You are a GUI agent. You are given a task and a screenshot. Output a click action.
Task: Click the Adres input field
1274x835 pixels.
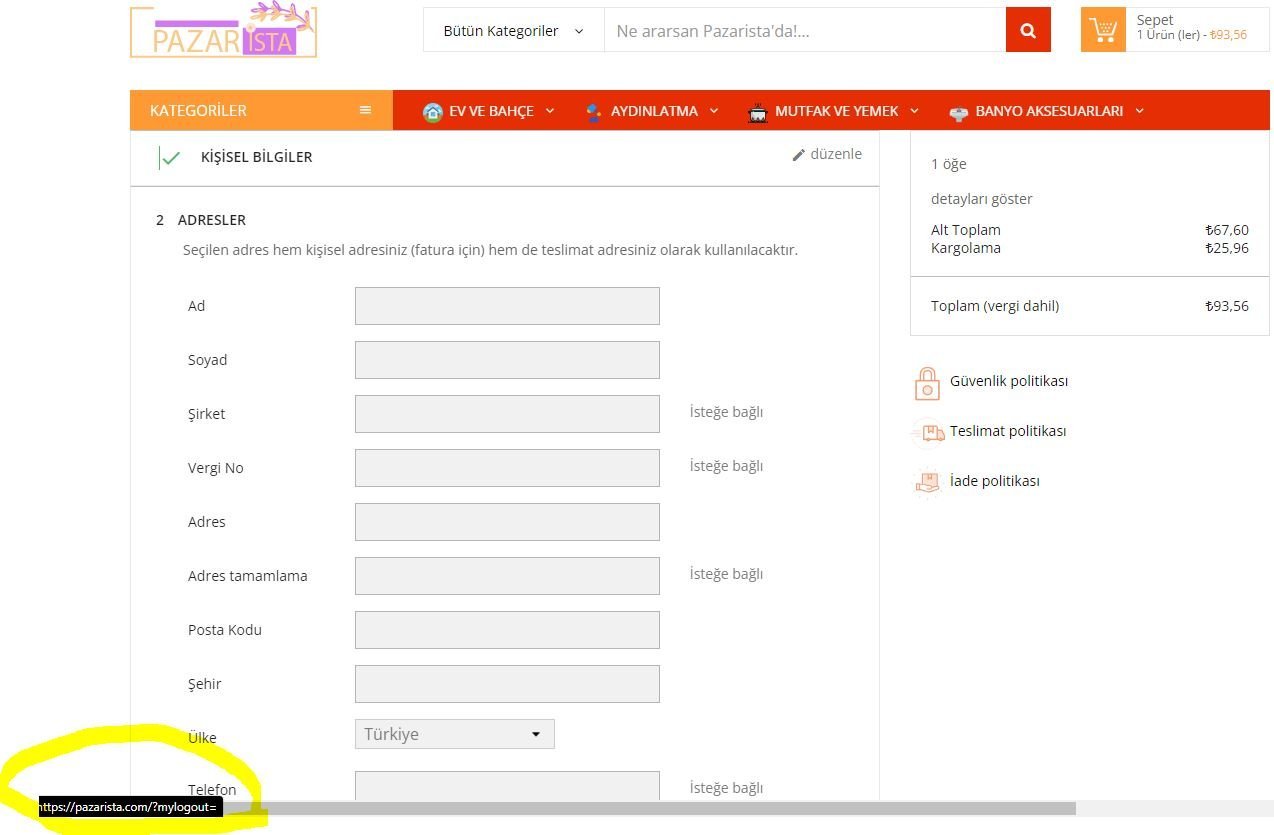[x=507, y=522]
